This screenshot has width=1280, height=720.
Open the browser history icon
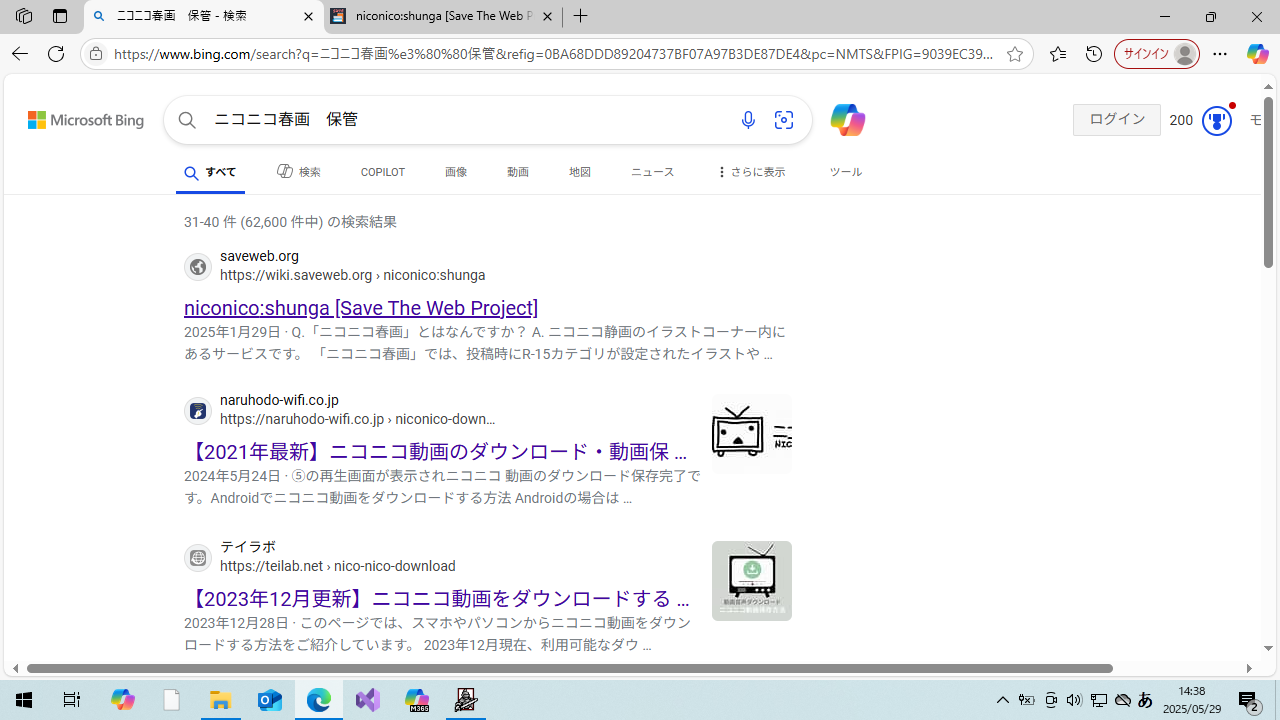coord(1094,54)
